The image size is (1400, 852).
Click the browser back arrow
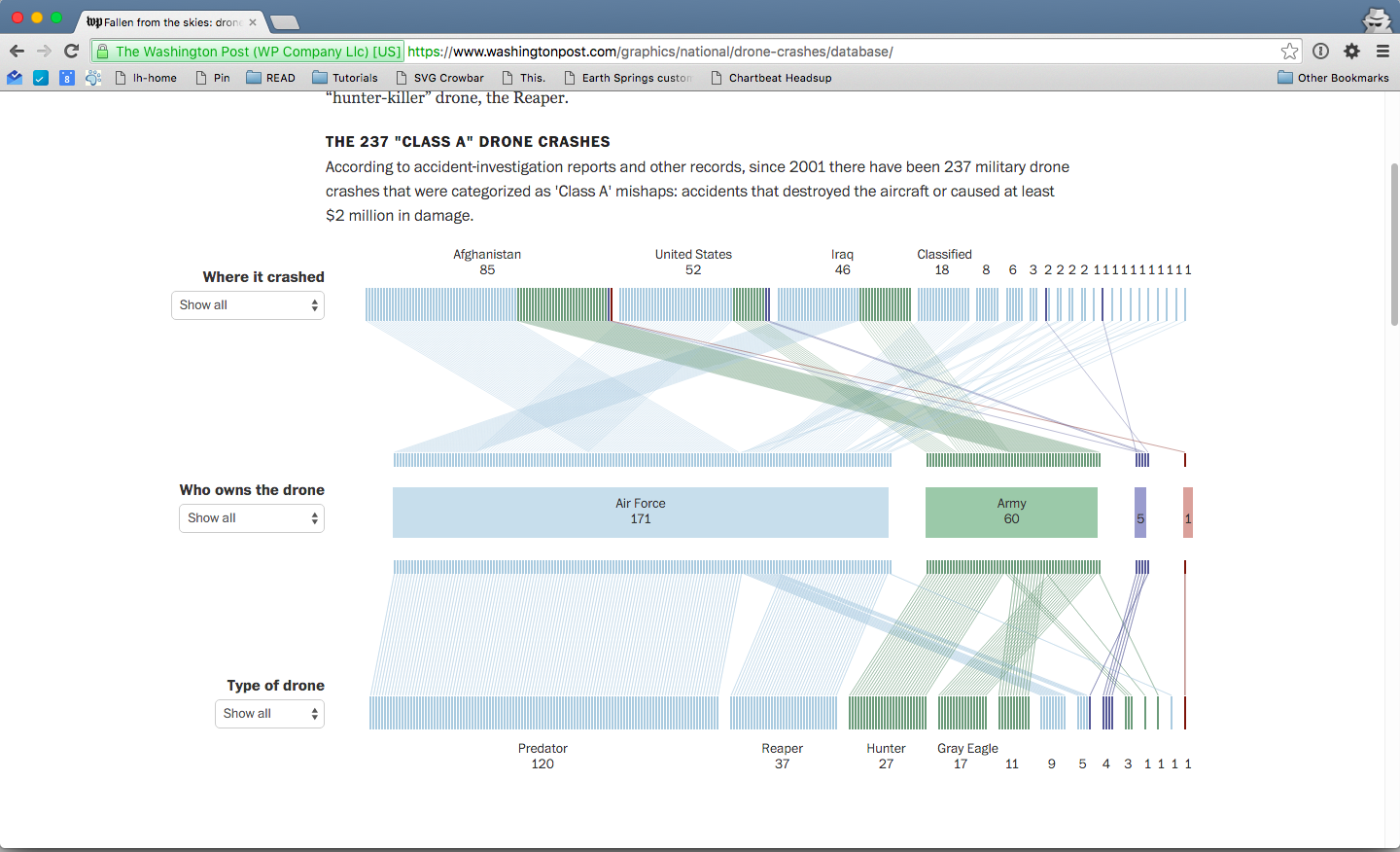tap(17, 52)
